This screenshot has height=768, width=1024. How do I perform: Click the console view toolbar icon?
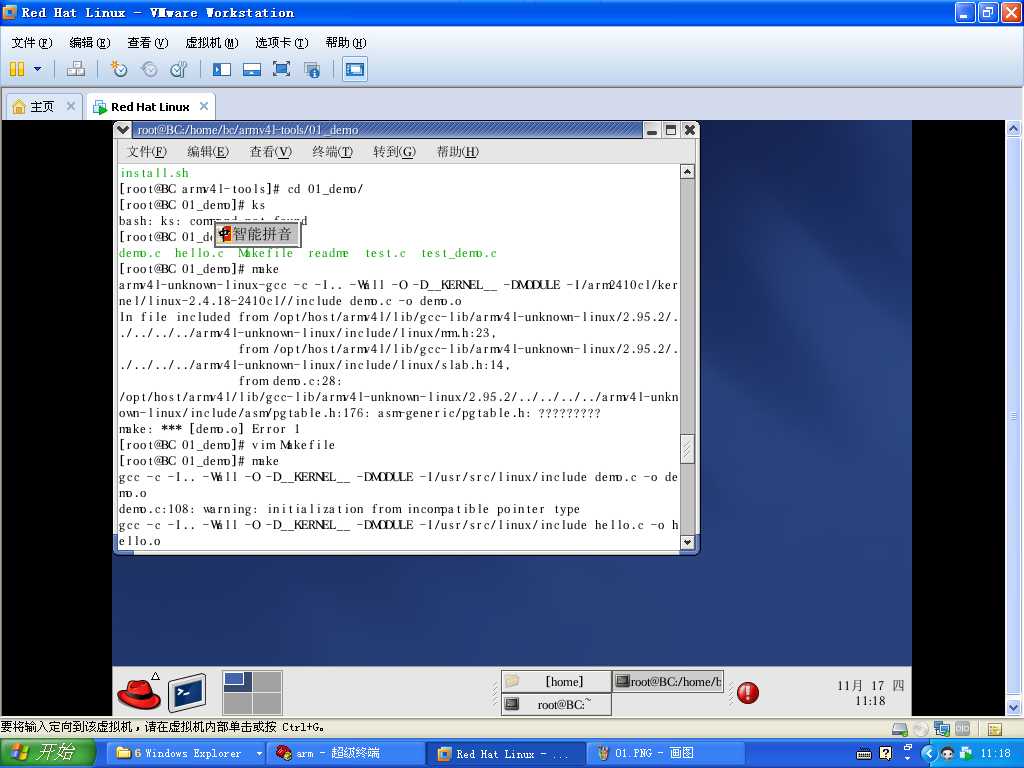pos(355,69)
